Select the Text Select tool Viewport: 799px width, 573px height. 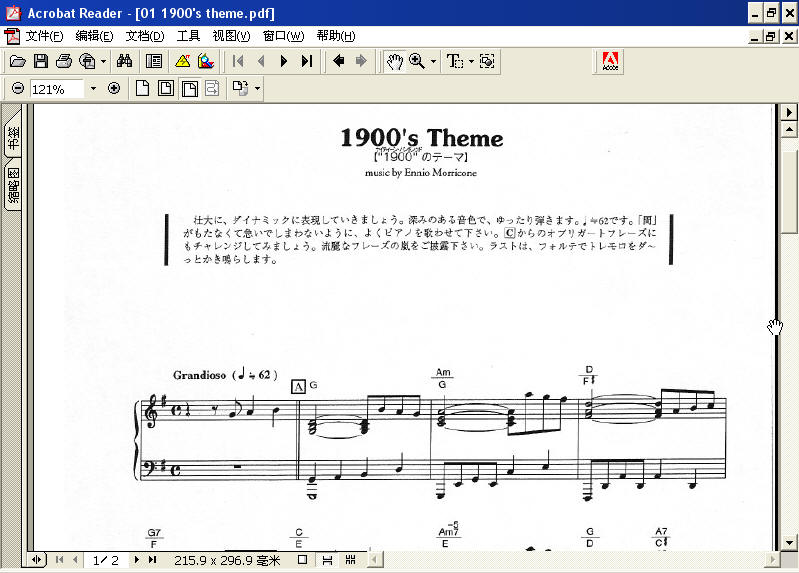click(x=455, y=62)
